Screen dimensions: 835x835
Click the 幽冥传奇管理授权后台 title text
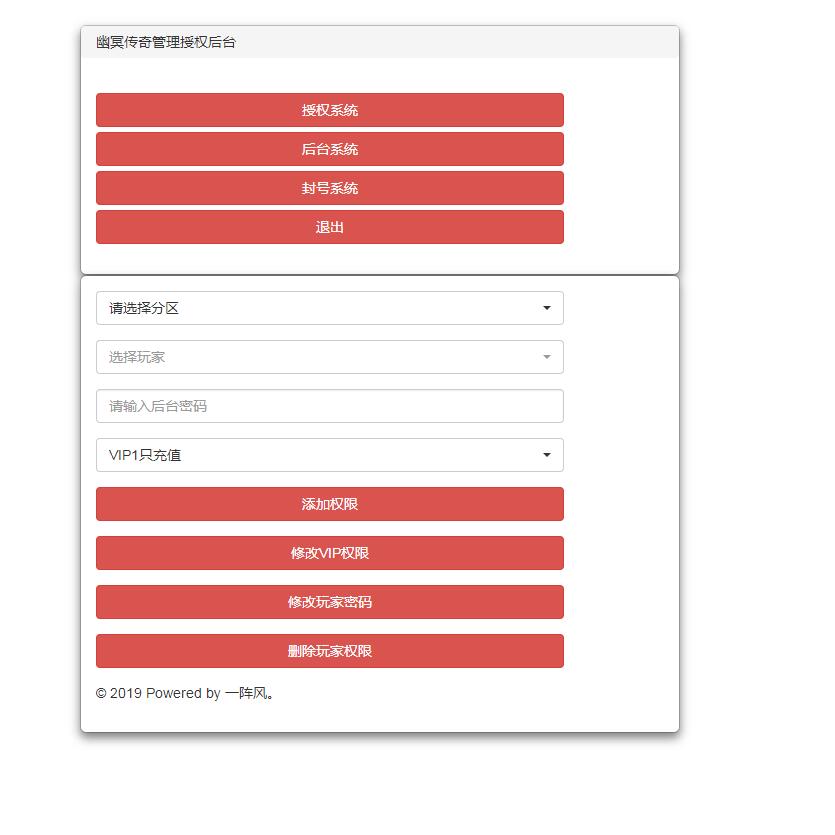pyautogui.click(x=166, y=42)
